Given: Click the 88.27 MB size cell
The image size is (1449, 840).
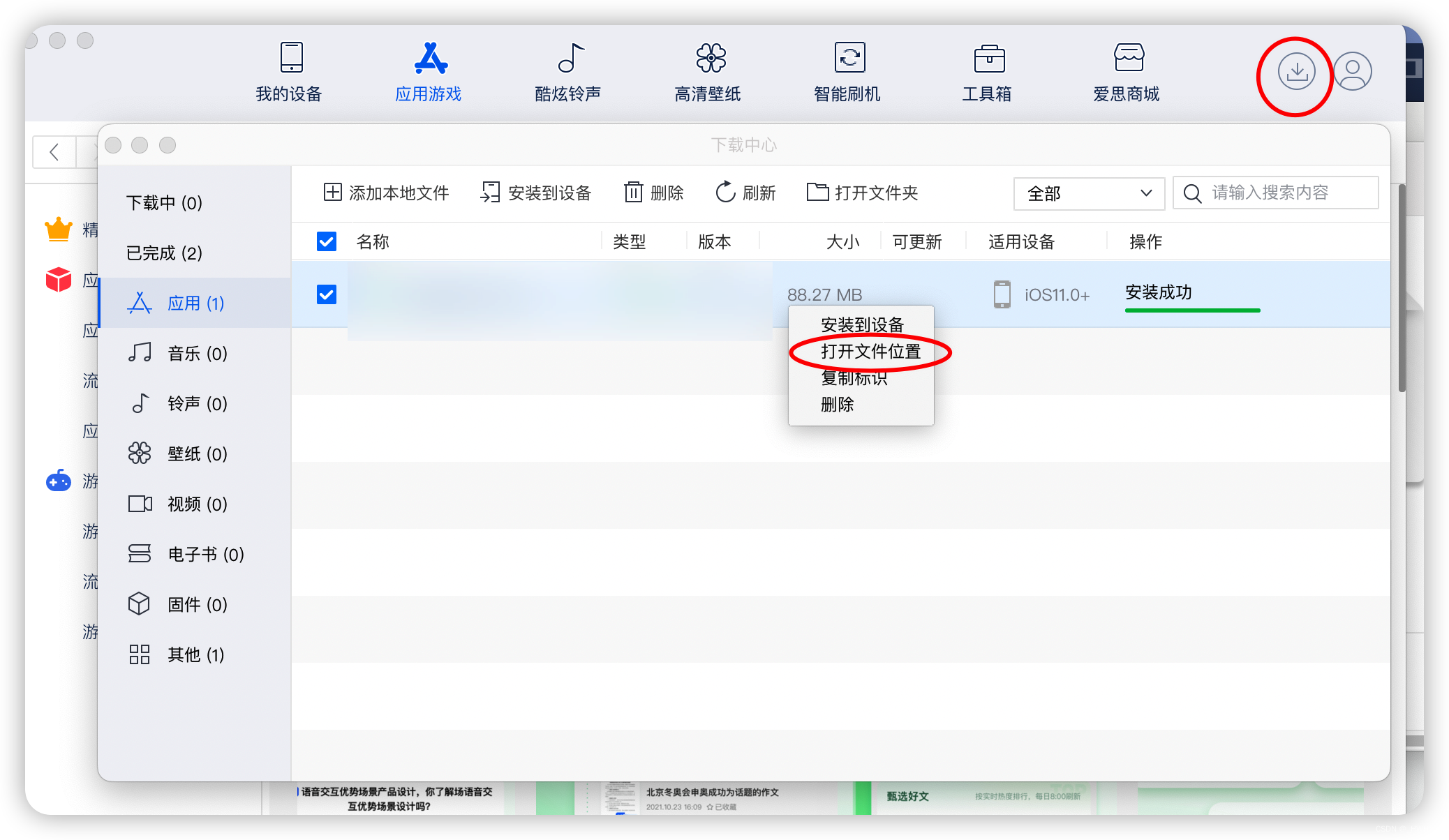Looking at the screenshot, I should point(824,294).
